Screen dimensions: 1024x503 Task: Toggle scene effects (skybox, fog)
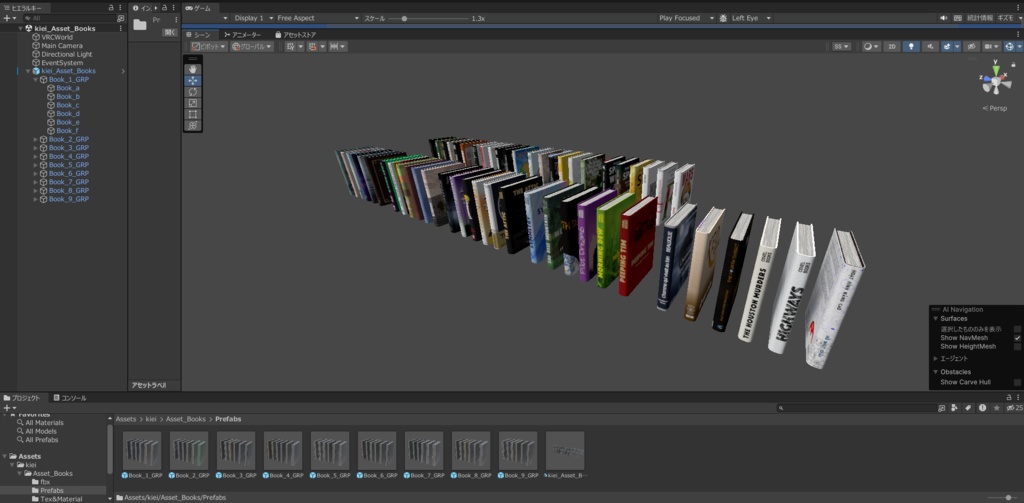point(947,47)
